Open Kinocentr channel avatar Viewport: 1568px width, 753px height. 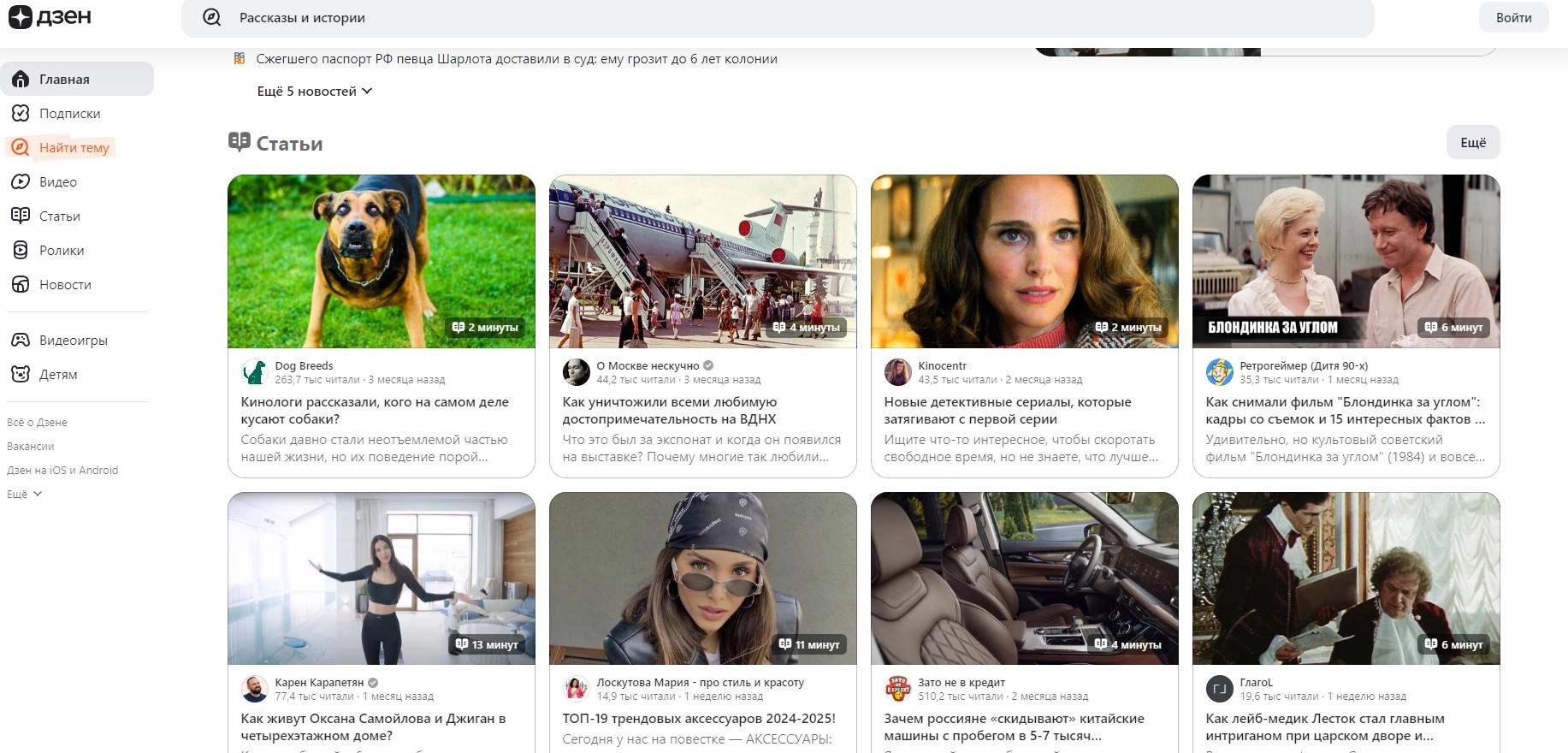(x=898, y=372)
